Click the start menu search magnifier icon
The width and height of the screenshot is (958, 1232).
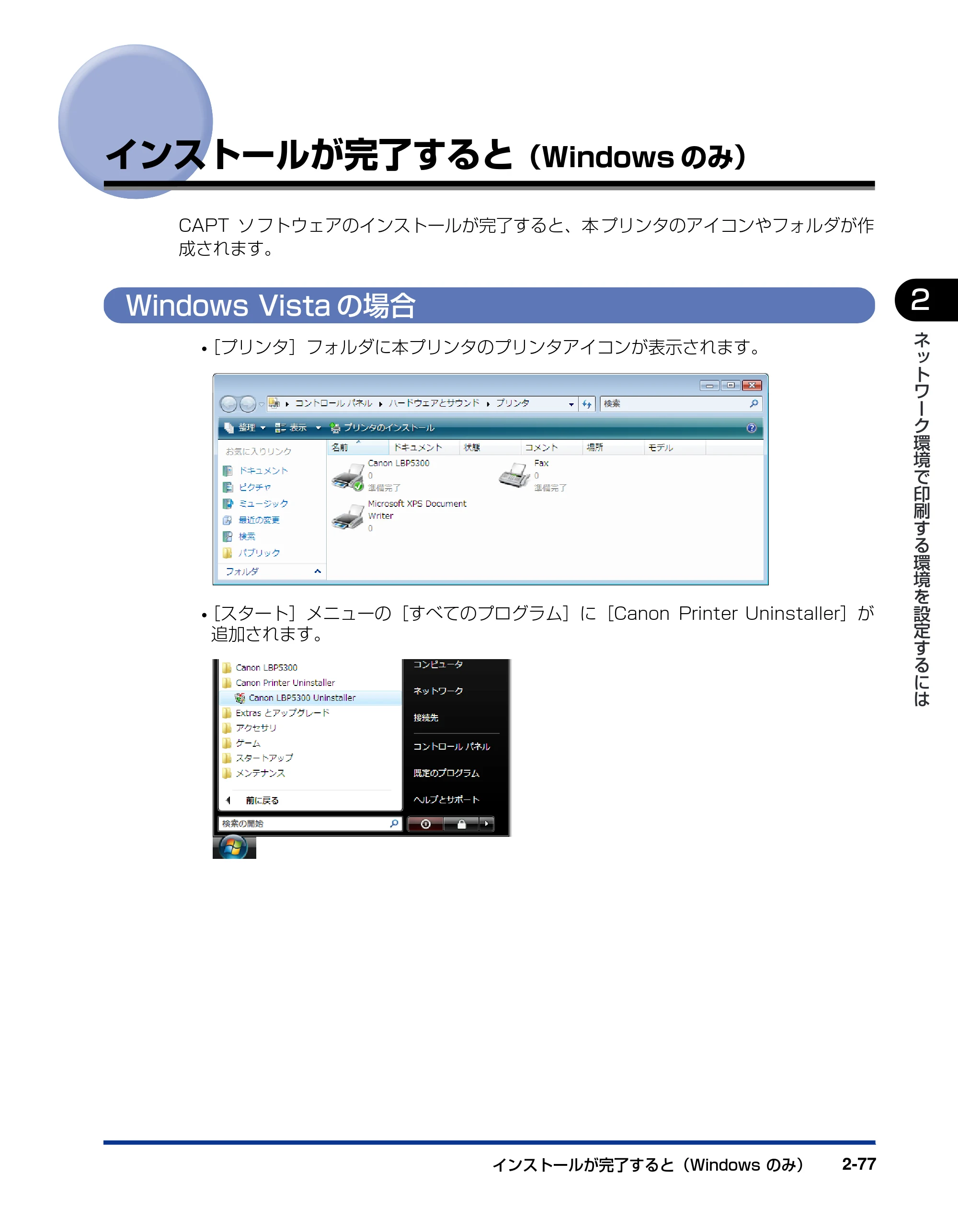point(394,823)
